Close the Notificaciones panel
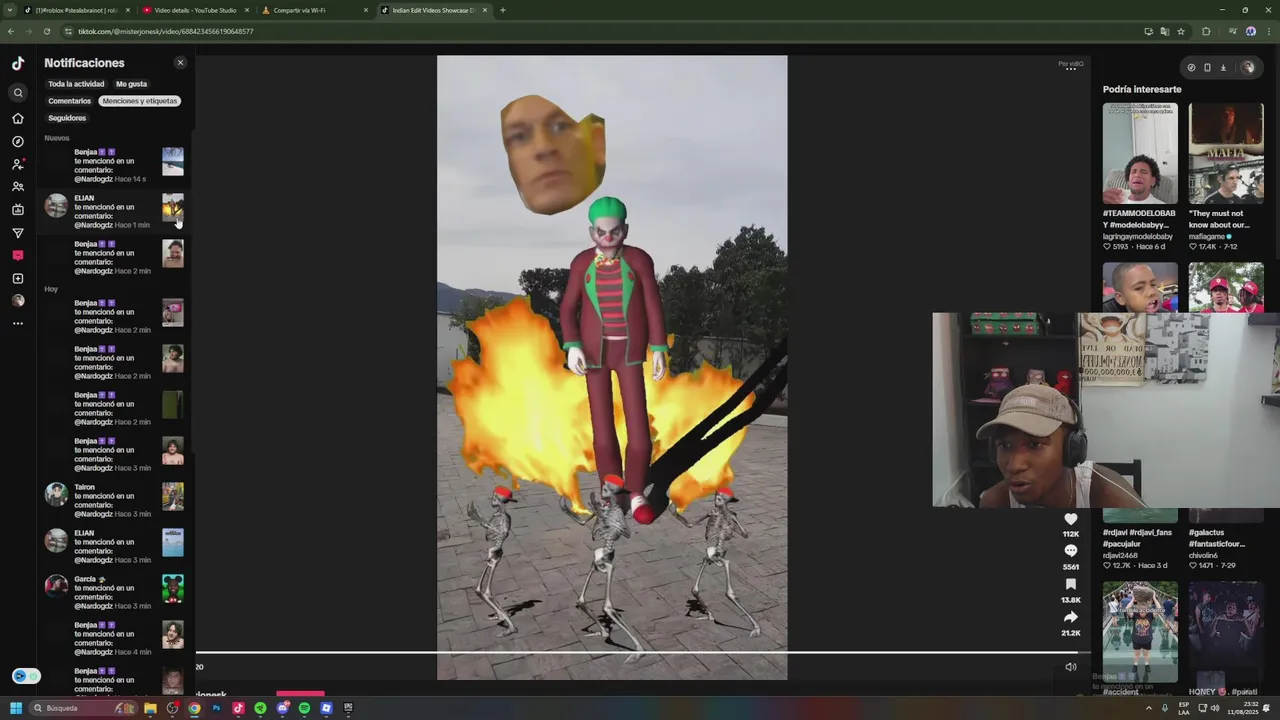This screenshot has width=1280, height=720. click(x=180, y=63)
